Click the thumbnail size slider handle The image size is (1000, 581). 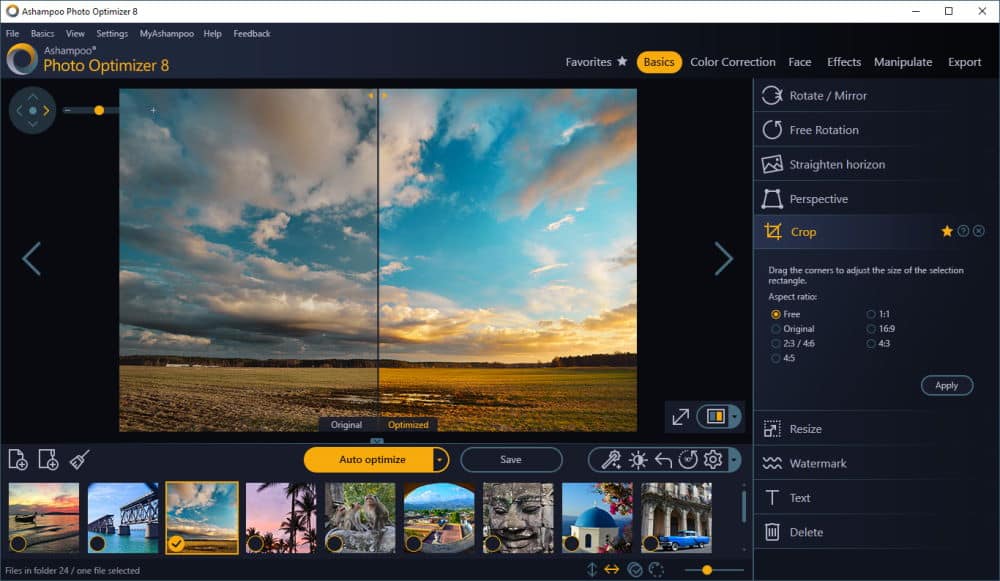pyautogui.click(x=707, y=570)
